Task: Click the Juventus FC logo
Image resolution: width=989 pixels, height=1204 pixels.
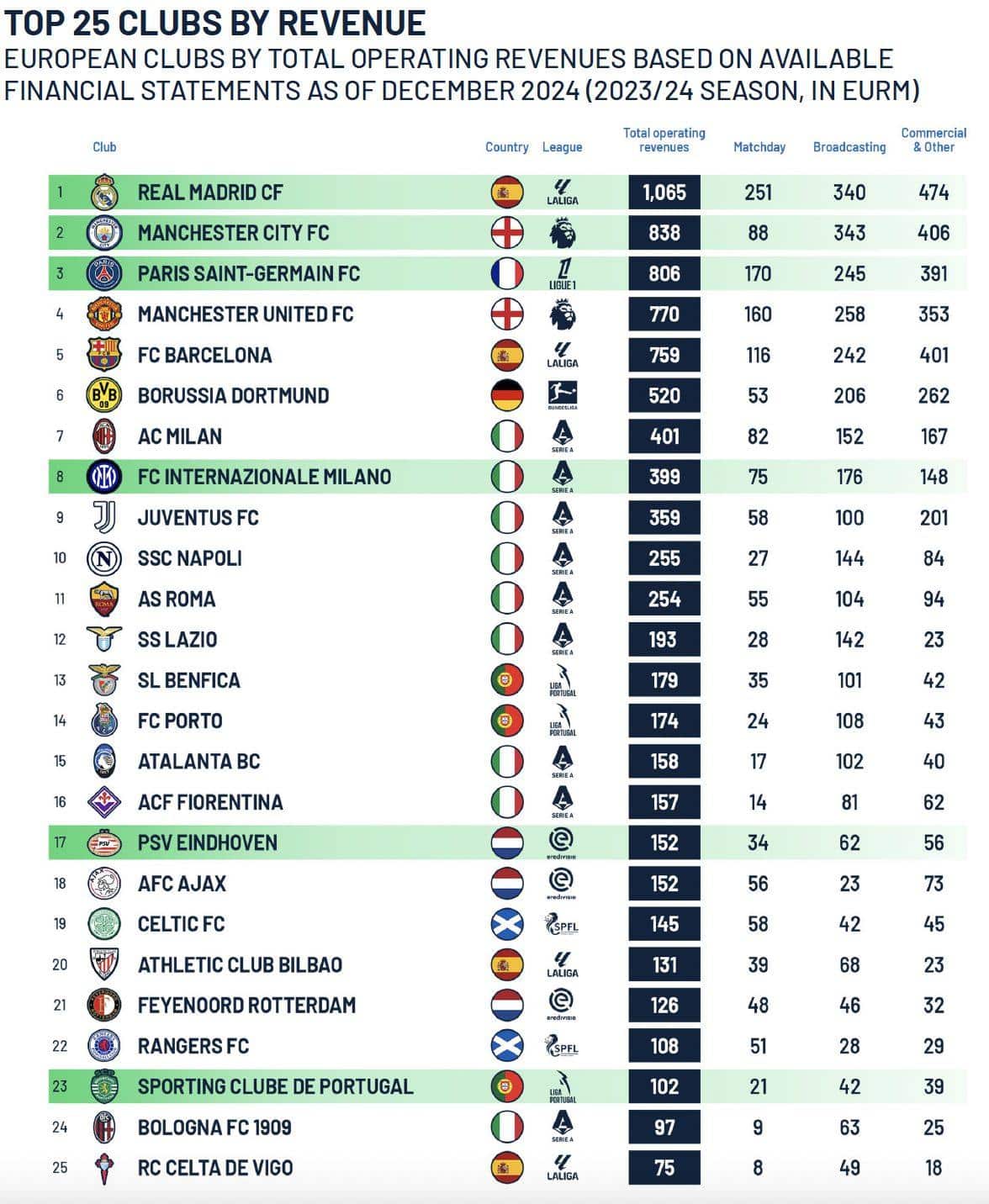Action: (x=104, y=517)
